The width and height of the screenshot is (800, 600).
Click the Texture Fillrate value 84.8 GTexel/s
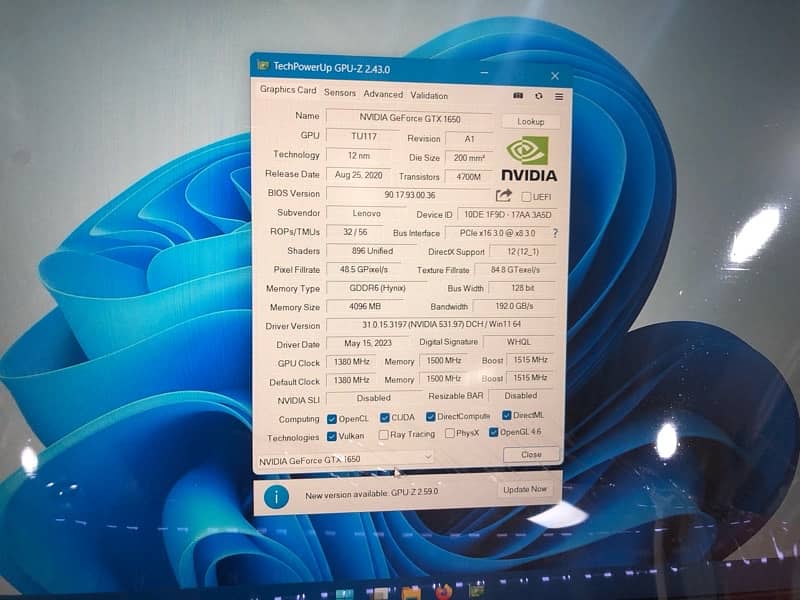pyautogui.click(x=515, y=270)
